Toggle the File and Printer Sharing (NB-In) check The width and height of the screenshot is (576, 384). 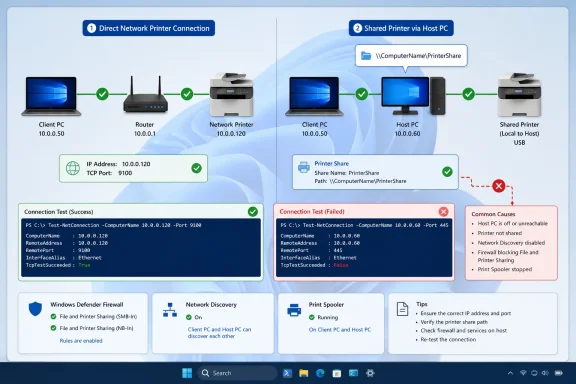53,328
